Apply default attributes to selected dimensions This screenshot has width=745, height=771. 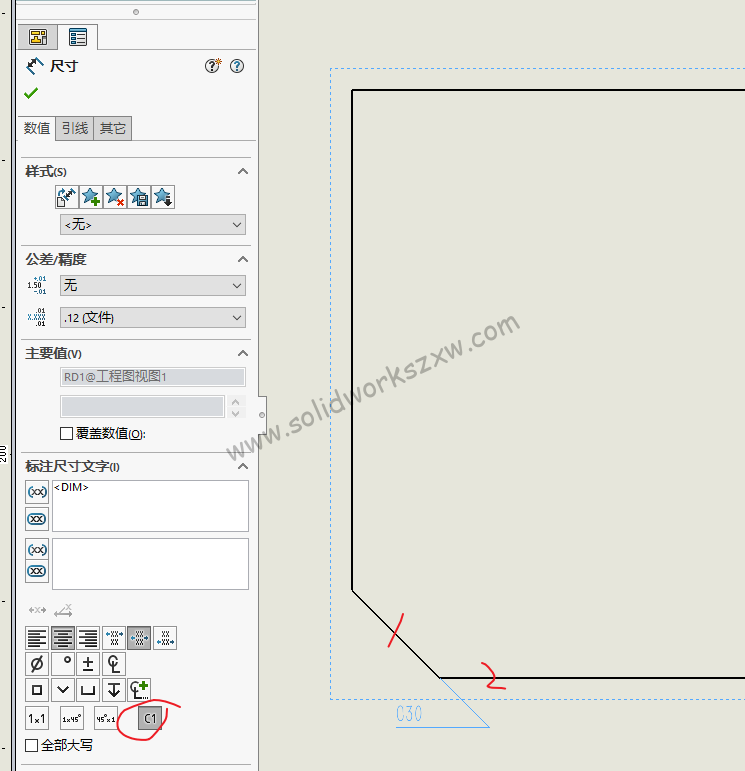click(66, 197)
